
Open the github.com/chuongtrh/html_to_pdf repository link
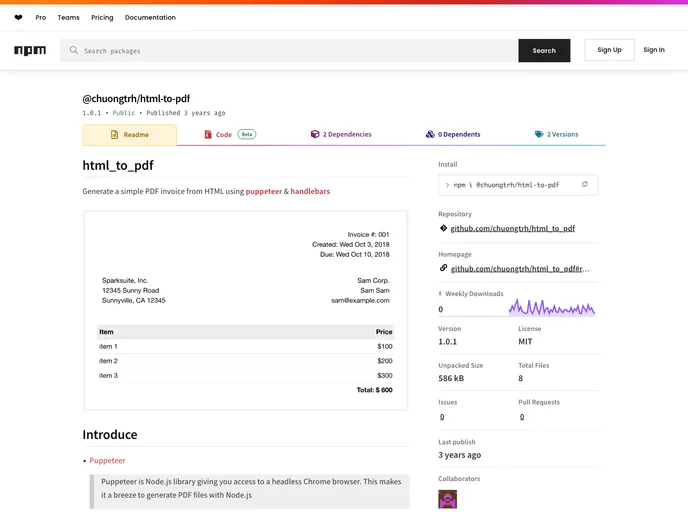[512, 228]
